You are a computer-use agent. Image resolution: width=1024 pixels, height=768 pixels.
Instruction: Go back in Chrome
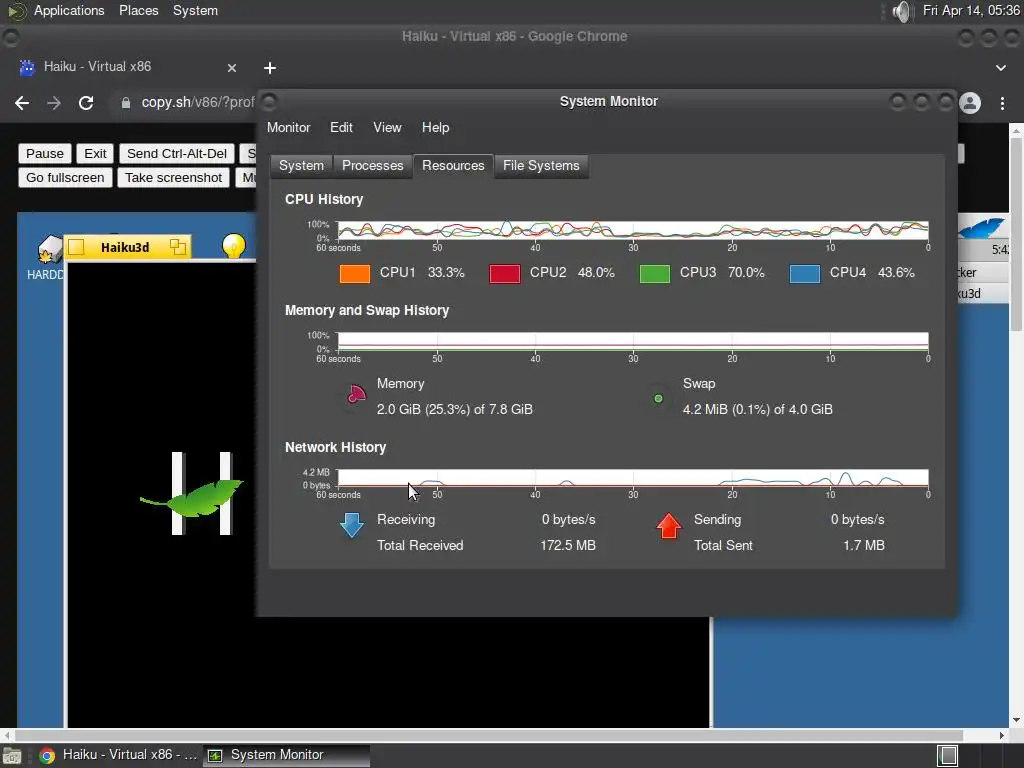22,103
